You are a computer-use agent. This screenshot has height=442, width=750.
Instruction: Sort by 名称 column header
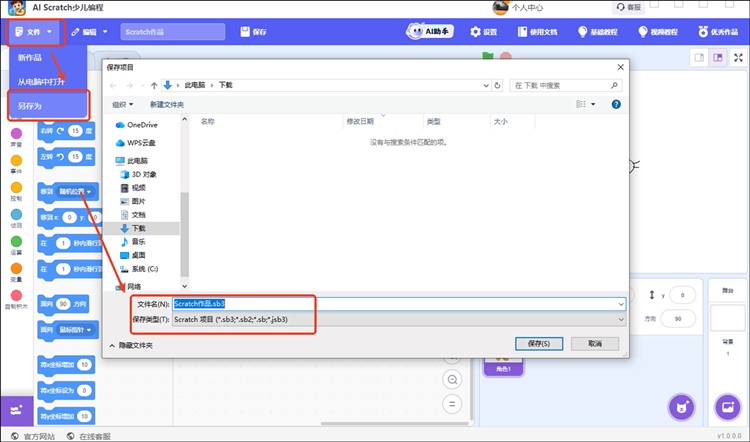pos(208,122)
